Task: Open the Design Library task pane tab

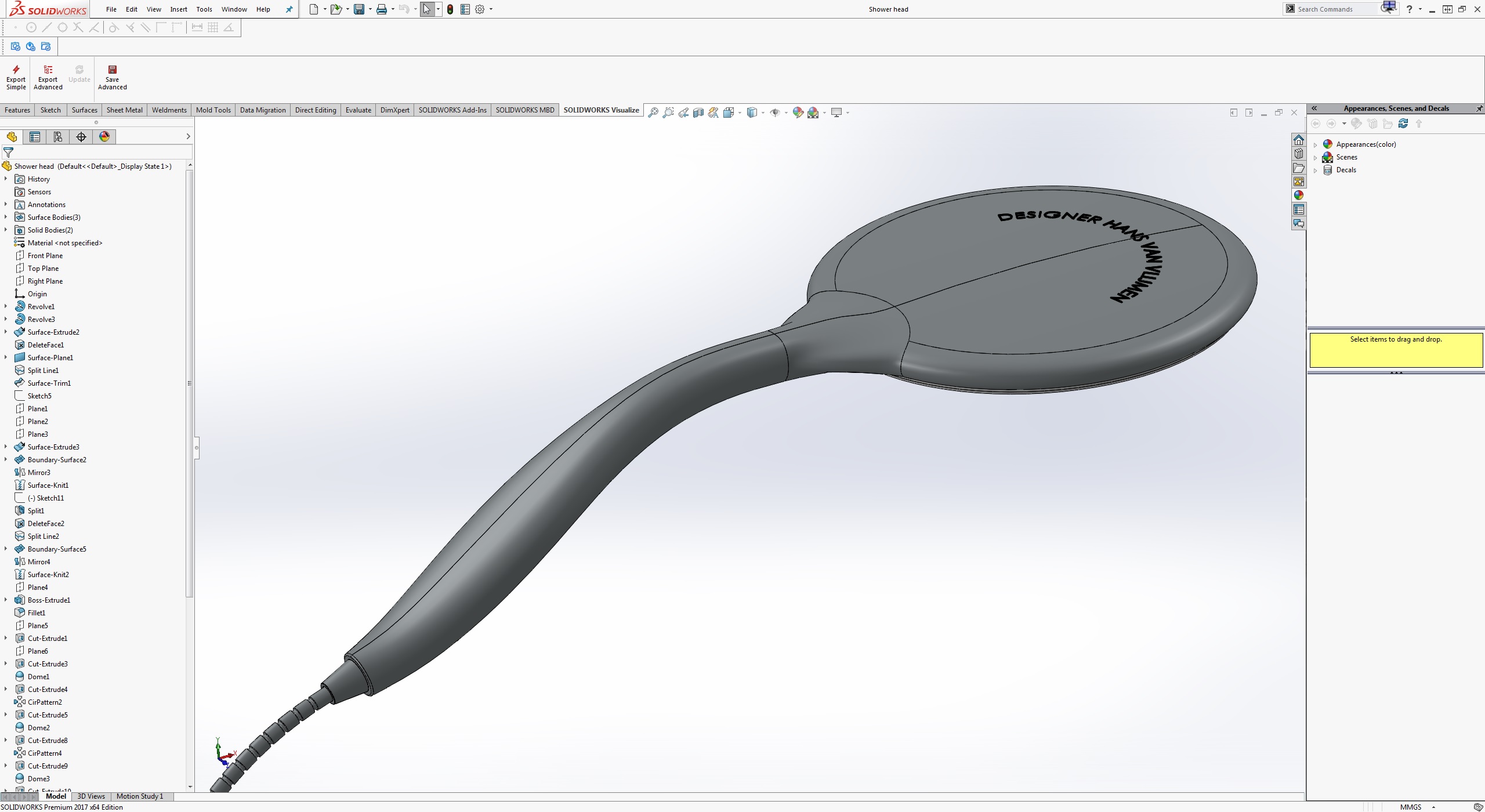Action: point(1299,154)
